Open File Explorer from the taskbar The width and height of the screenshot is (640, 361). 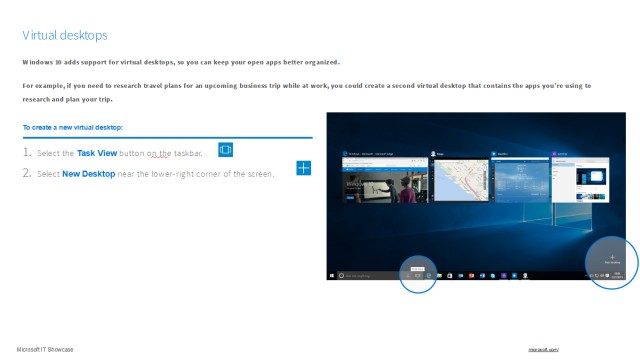(x=440, y=276)
